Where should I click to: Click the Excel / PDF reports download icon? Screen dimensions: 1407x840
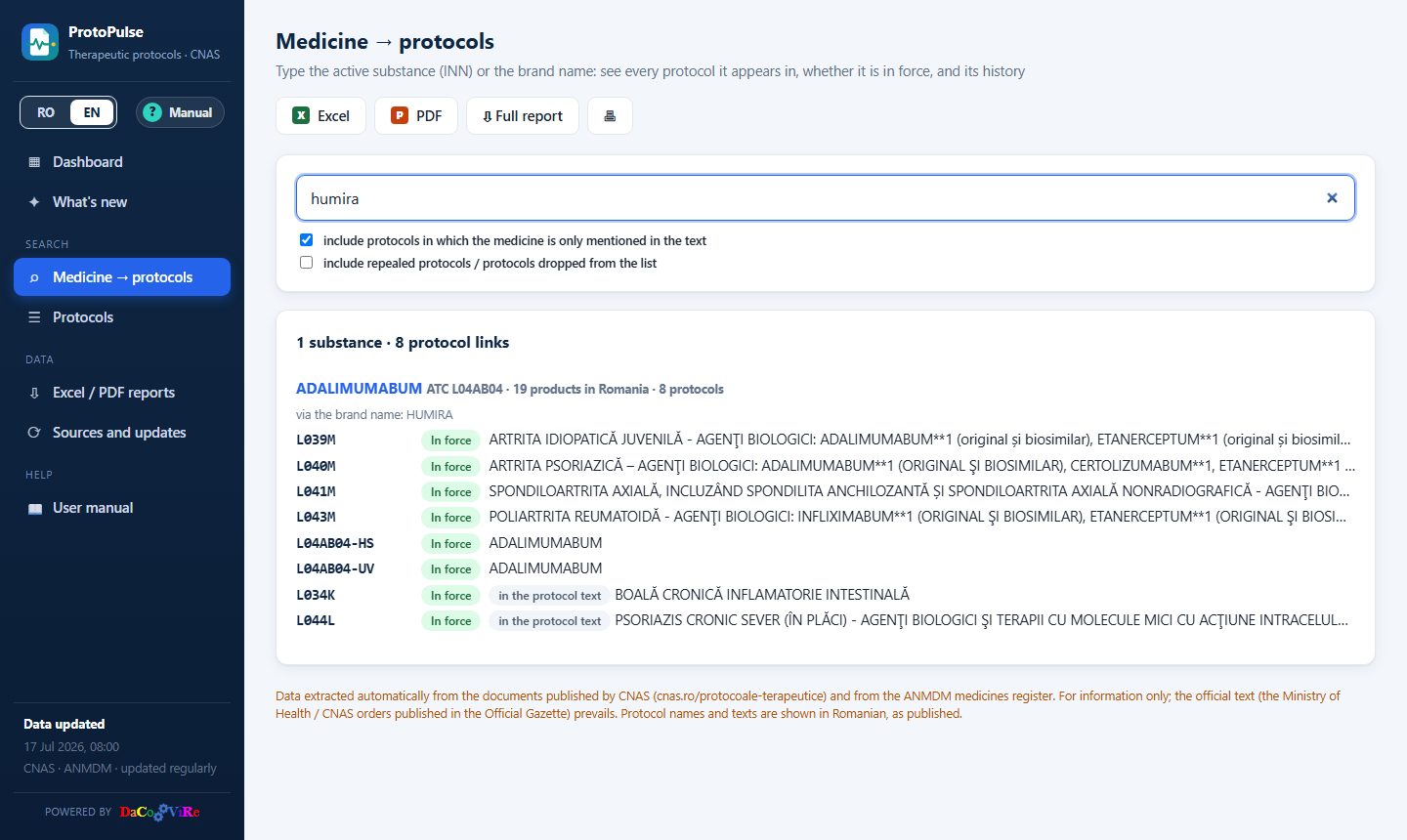[34, 393]
